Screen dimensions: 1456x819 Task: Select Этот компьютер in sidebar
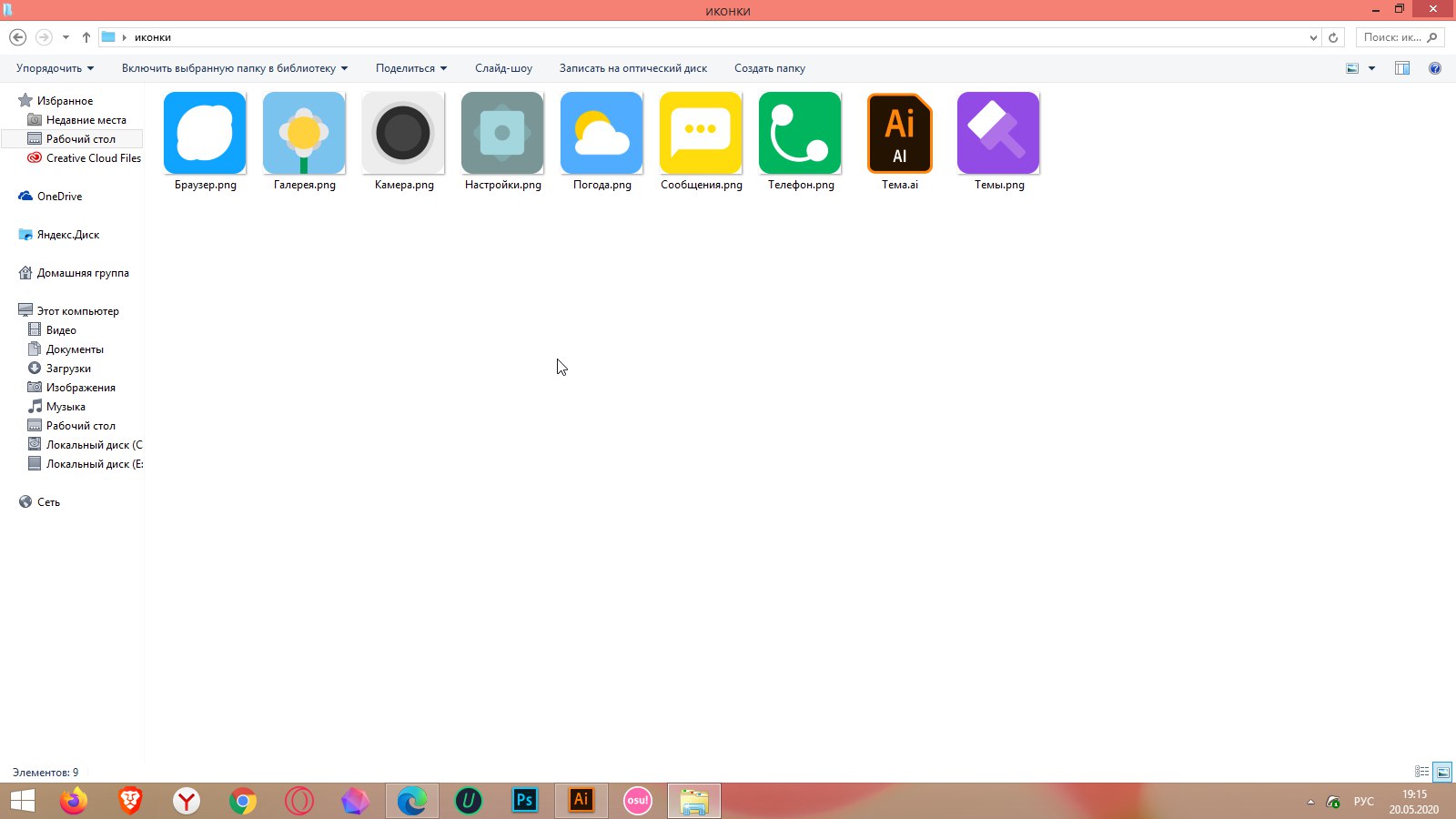(77, 311)
